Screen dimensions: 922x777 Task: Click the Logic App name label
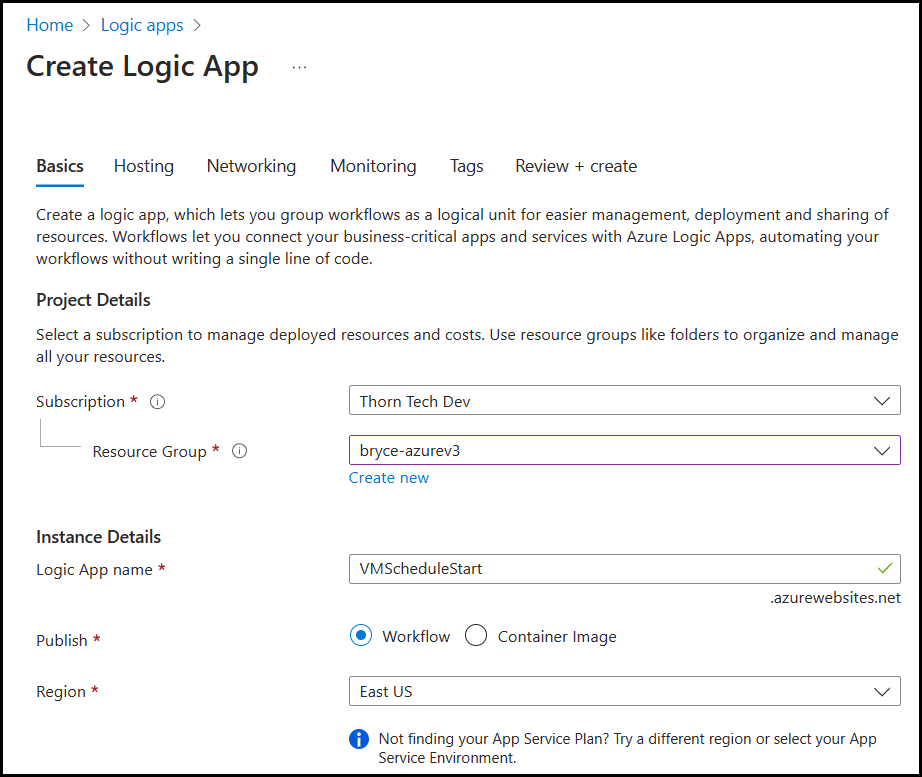point(95,570)
